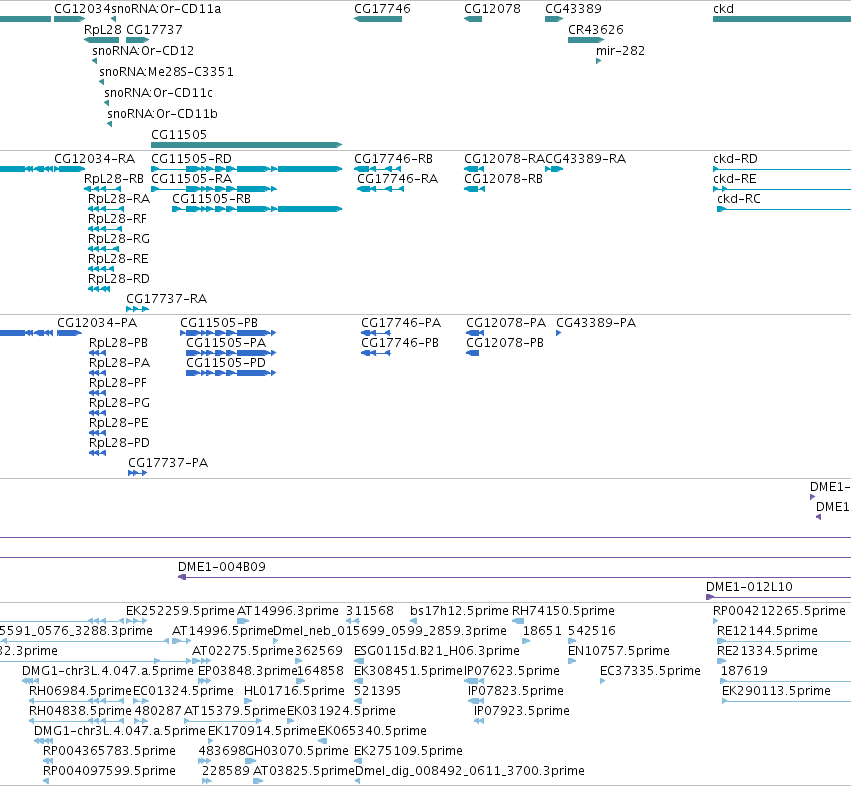Select the CG12078-PB protein feature

pos(473,353)
